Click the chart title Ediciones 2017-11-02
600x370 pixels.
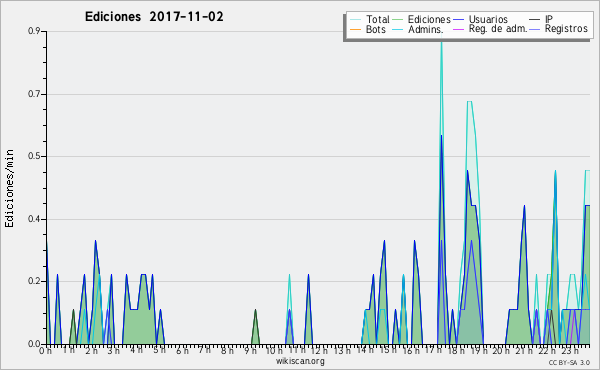tap(154, 17)
